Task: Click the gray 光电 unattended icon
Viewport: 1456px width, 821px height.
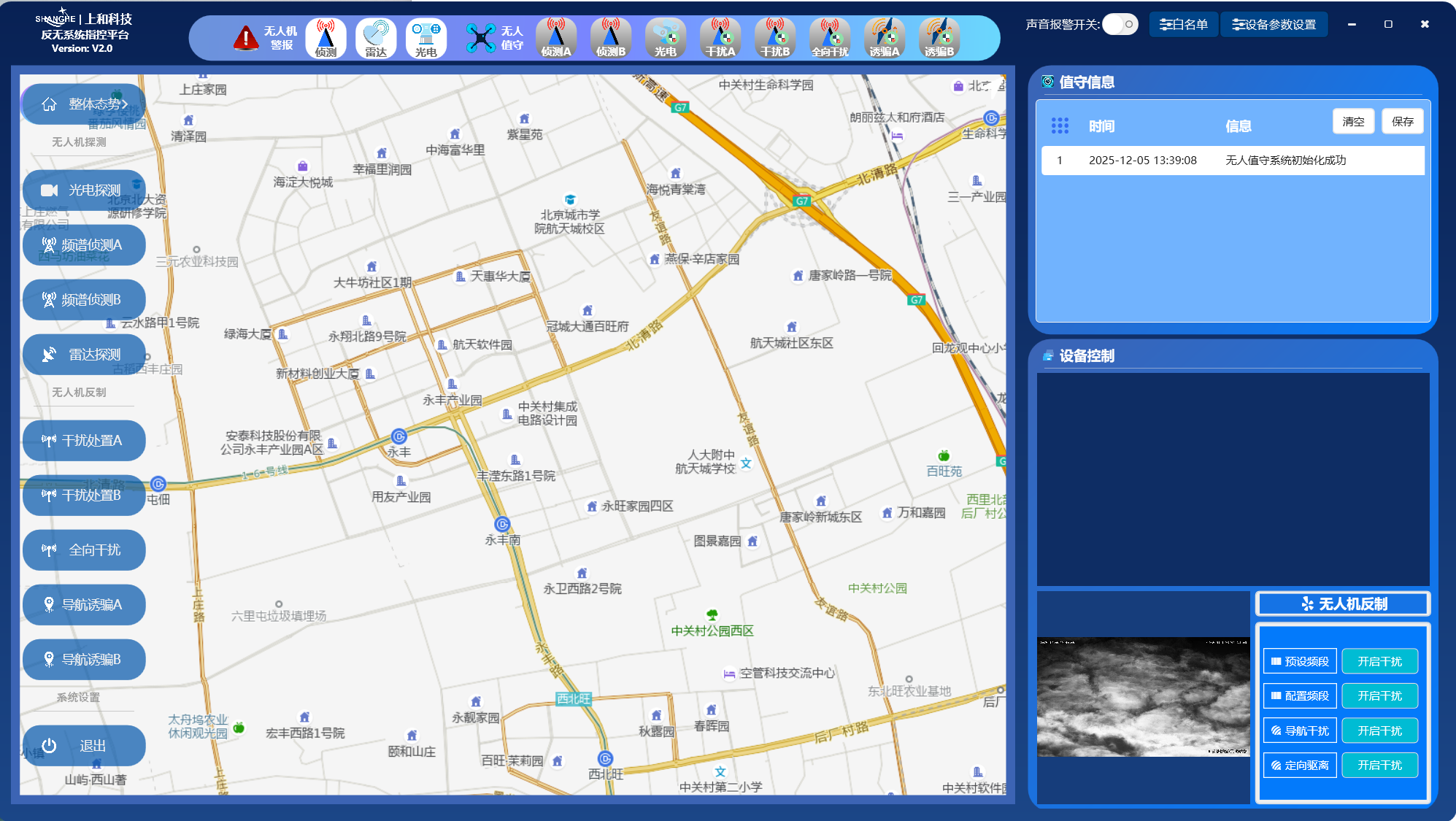Action: [666, 38]
